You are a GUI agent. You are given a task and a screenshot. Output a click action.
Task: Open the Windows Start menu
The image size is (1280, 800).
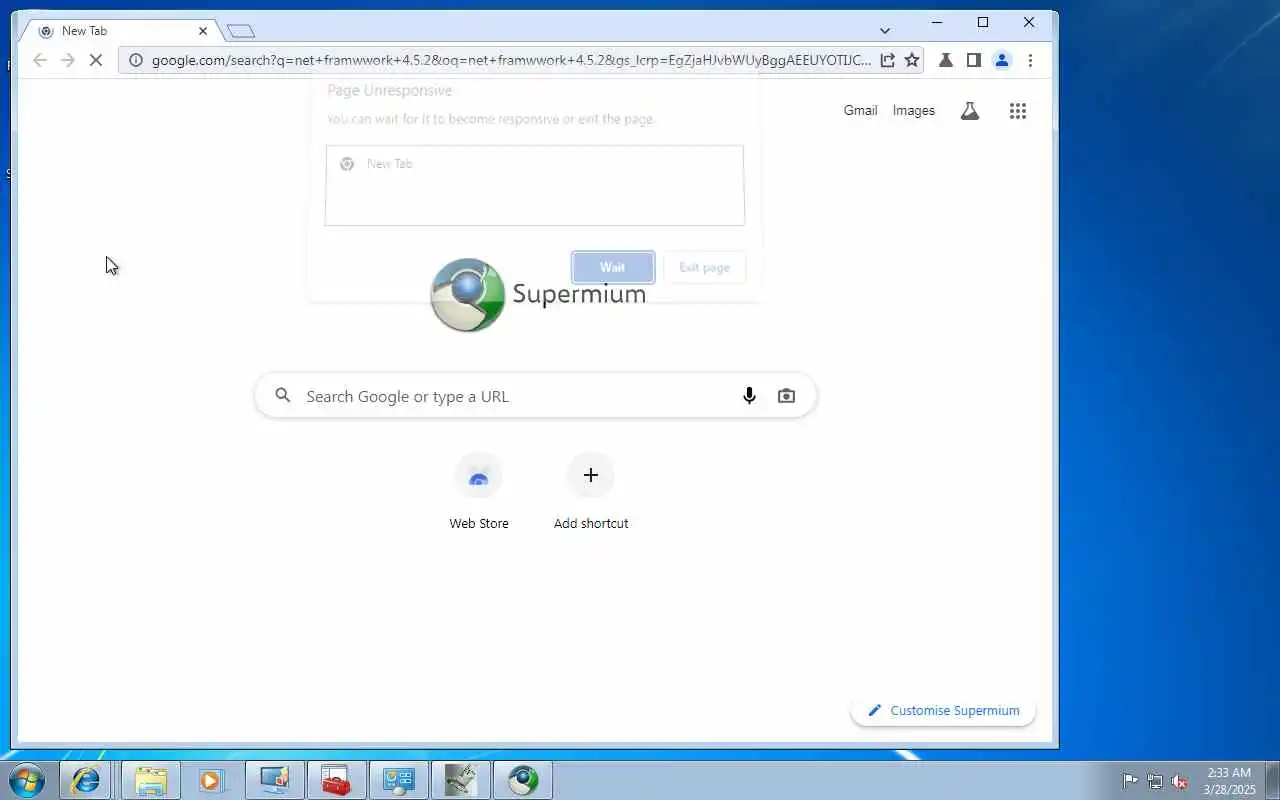(27, 780)
